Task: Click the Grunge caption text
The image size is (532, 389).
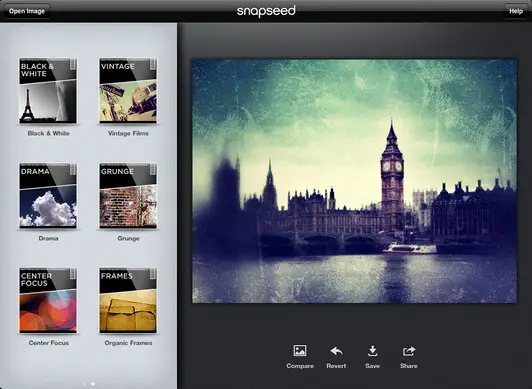Action: 128,238
